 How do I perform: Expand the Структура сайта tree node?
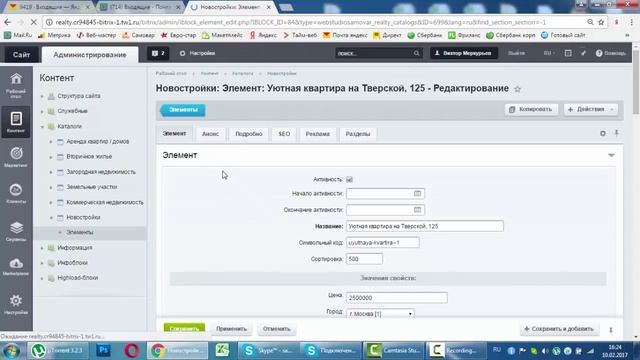tap(42, 96)
